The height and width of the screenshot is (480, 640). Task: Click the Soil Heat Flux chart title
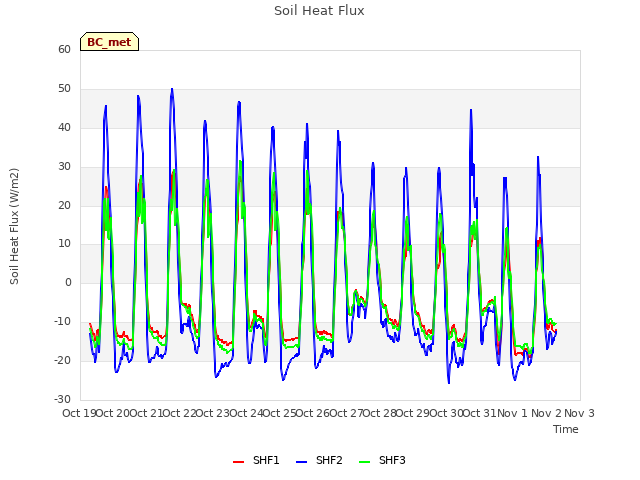pos(319,11)
